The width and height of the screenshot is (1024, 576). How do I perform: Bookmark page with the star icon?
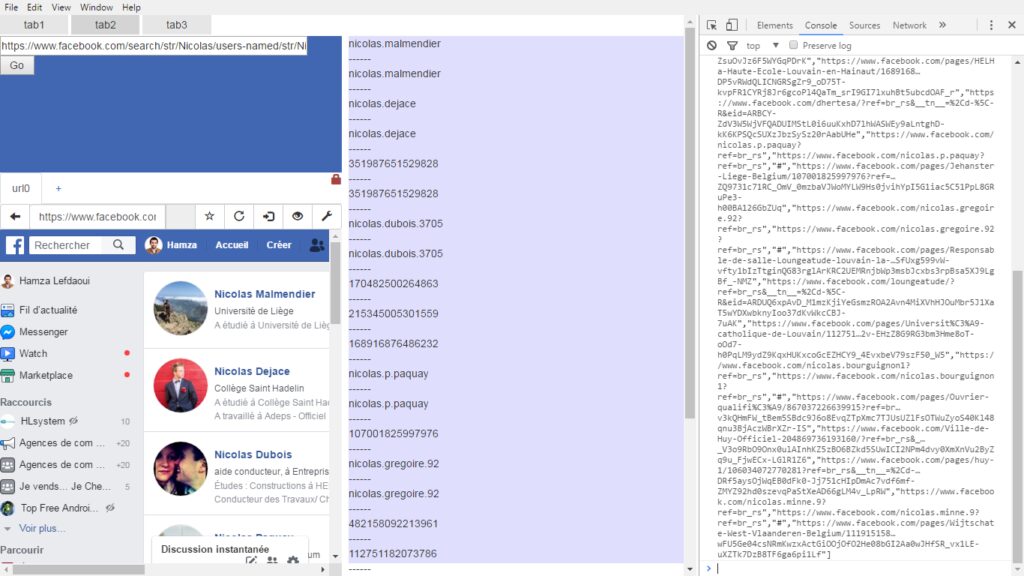click(x=210, y=216)
